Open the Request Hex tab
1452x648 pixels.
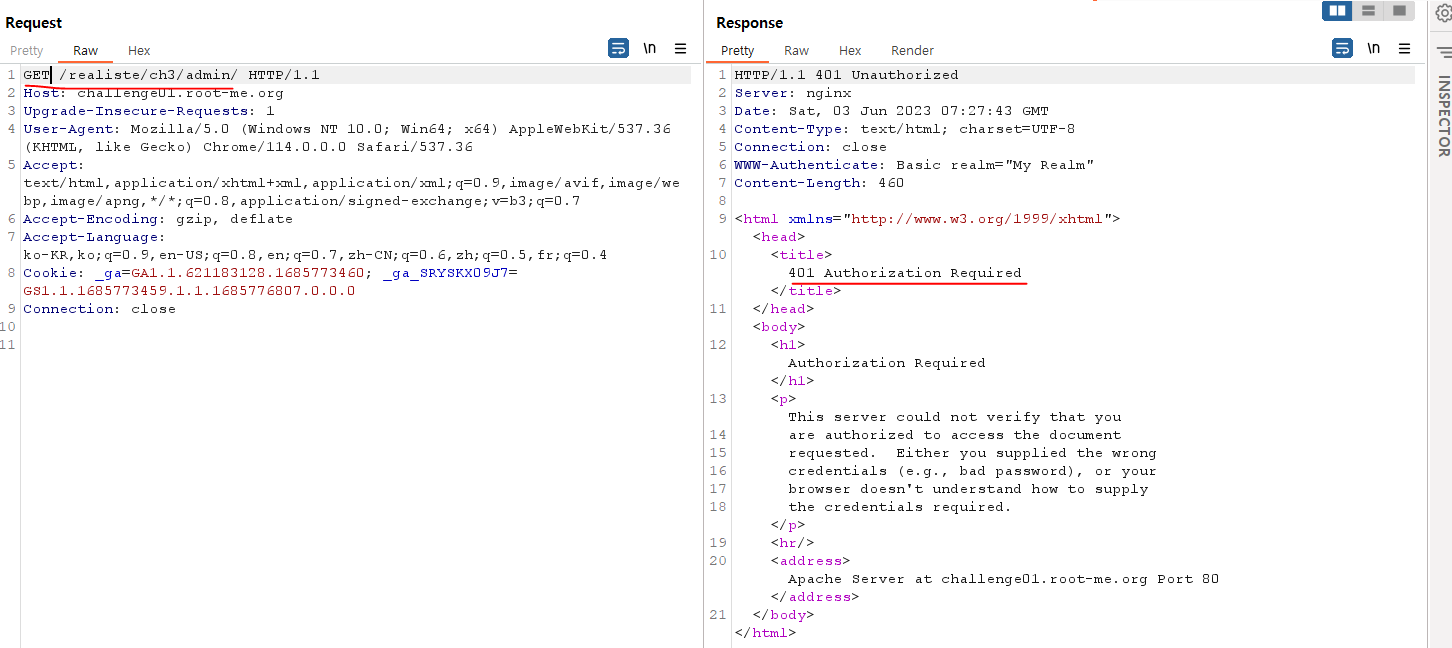tap(139, 50)
